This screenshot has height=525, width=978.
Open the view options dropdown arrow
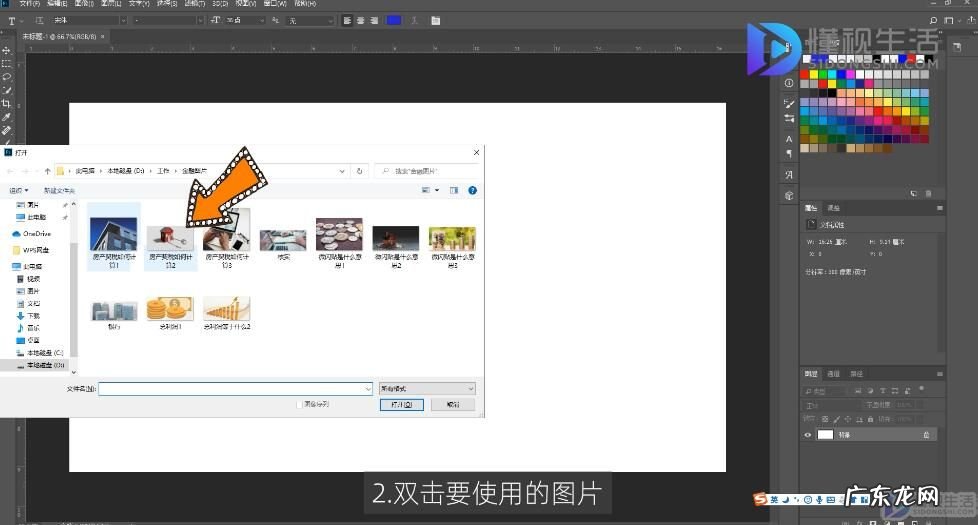(437, 190)
